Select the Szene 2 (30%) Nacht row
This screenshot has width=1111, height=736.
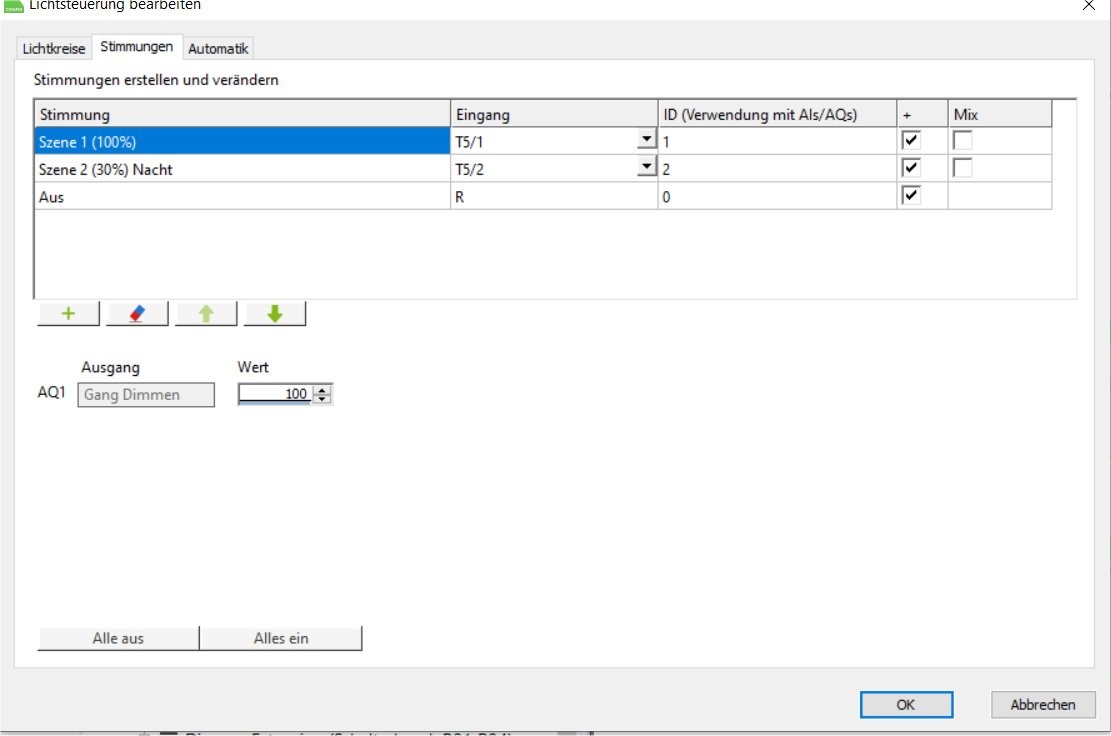[242, 169]
